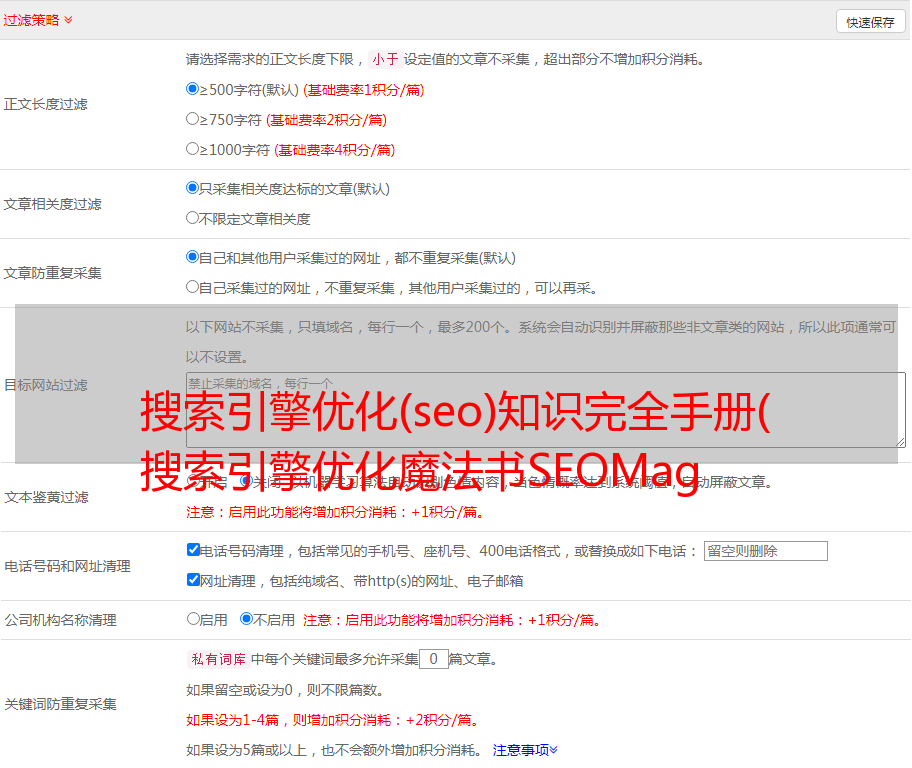The height and width of the screenshot is (768, 912).
Task: Click the 文章相关度过滤 row label
Action: 52,204
